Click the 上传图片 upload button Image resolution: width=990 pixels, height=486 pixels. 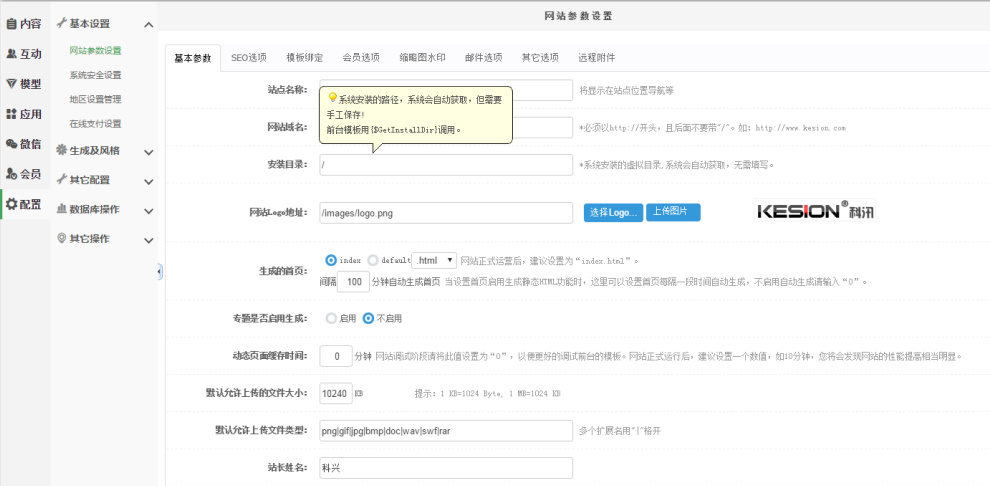(x=673, y=212)
